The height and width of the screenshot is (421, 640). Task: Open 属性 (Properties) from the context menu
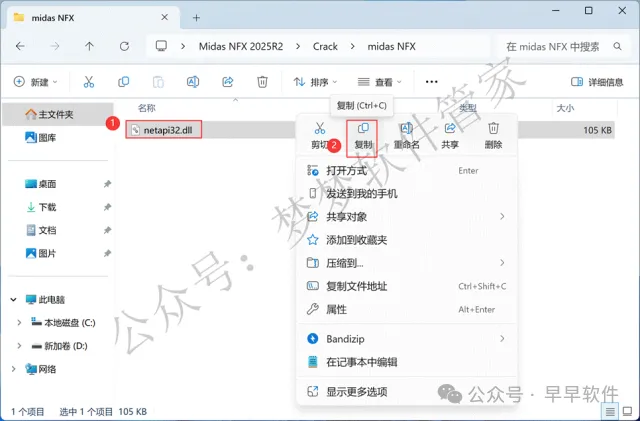coord(407,310)
